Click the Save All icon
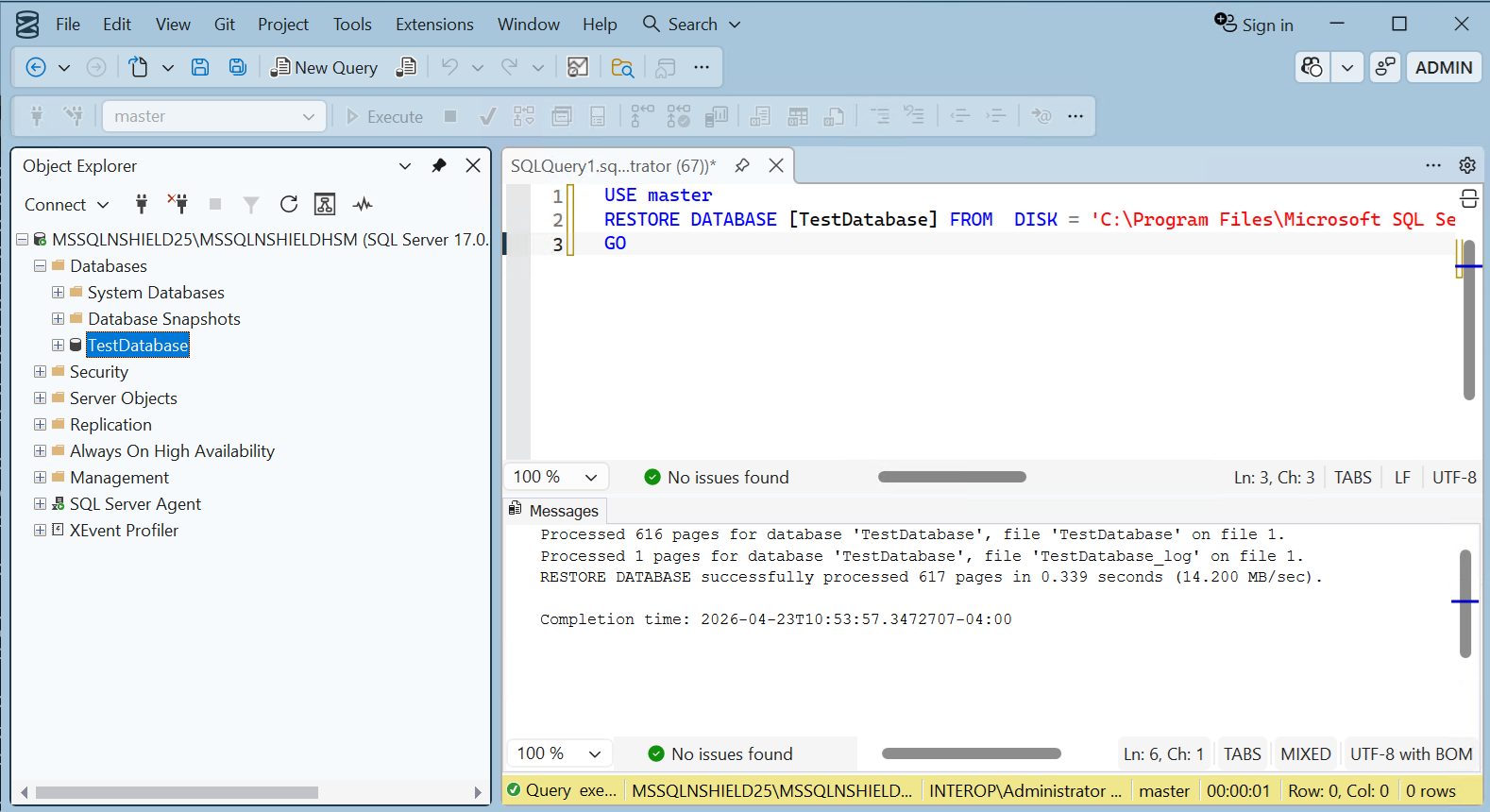The height and width of the screenshot is (812, 1490). tap(238, 67)
